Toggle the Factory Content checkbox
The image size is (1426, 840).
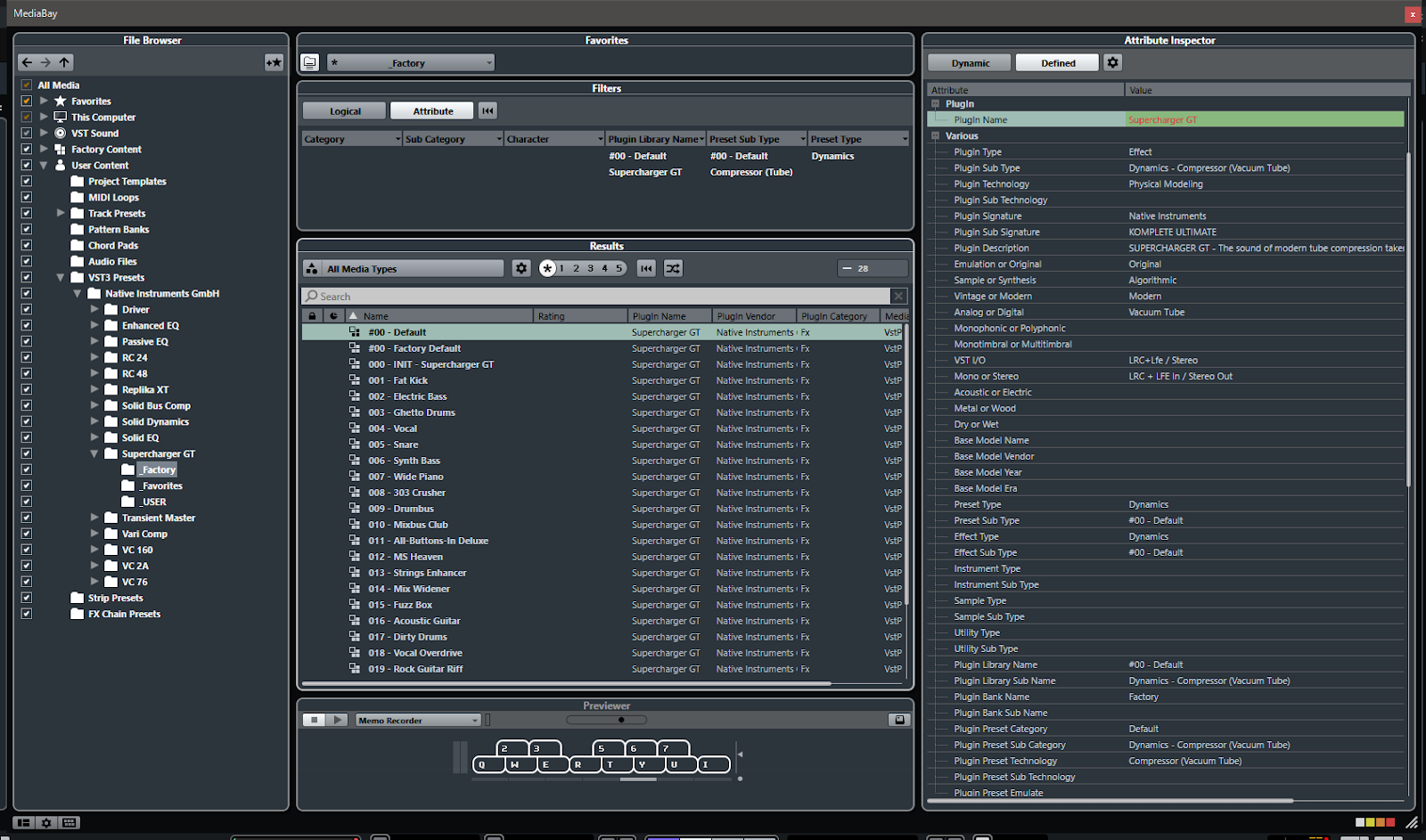tap(26, 150)
